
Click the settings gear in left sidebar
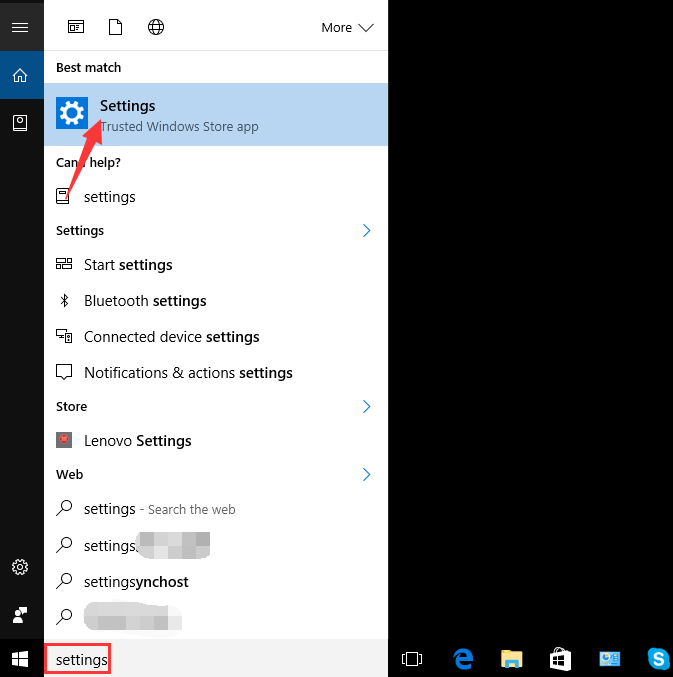pyautogui.click(x=20, y=567)
